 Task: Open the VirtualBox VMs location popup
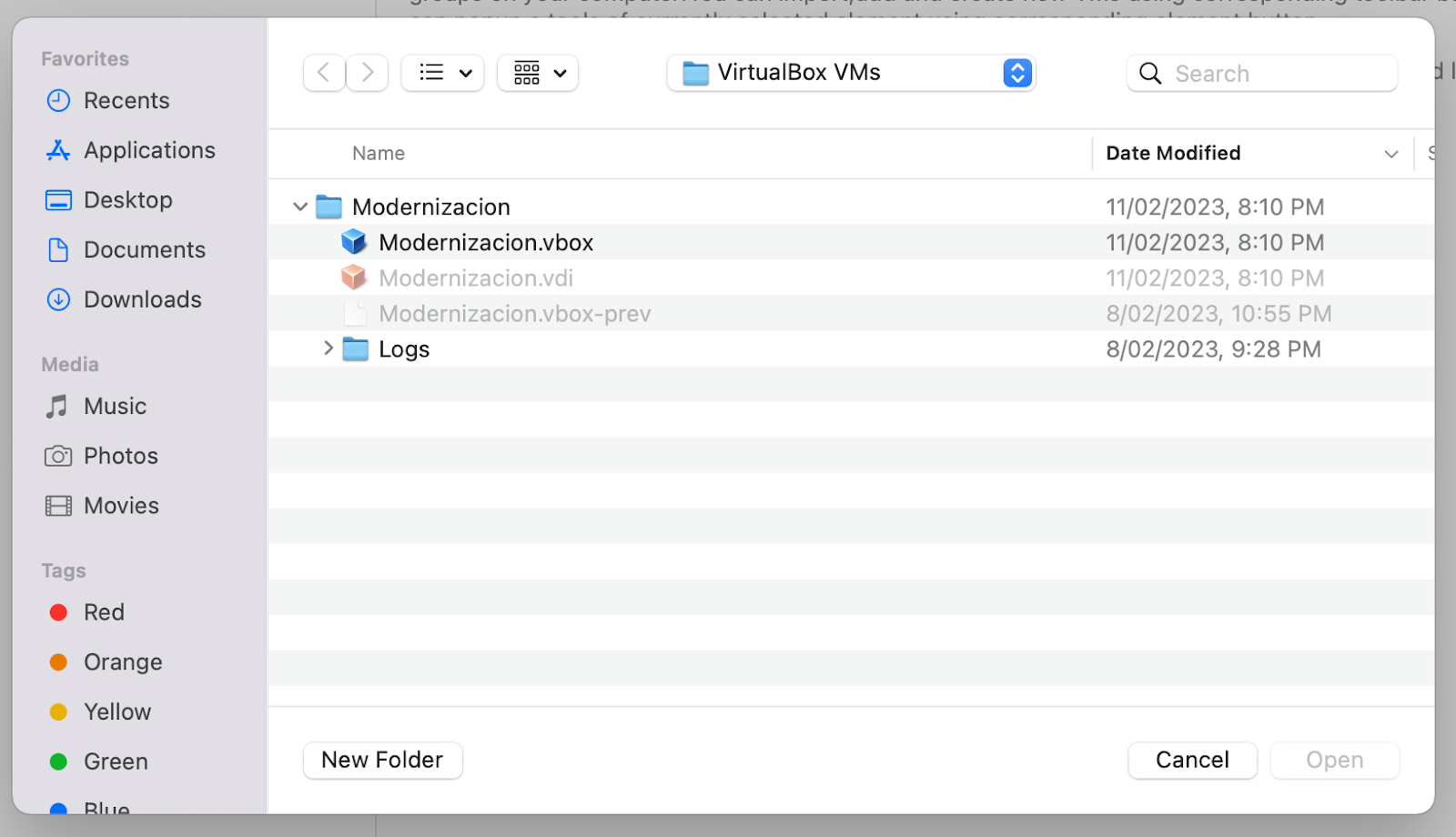pos(851,73)
